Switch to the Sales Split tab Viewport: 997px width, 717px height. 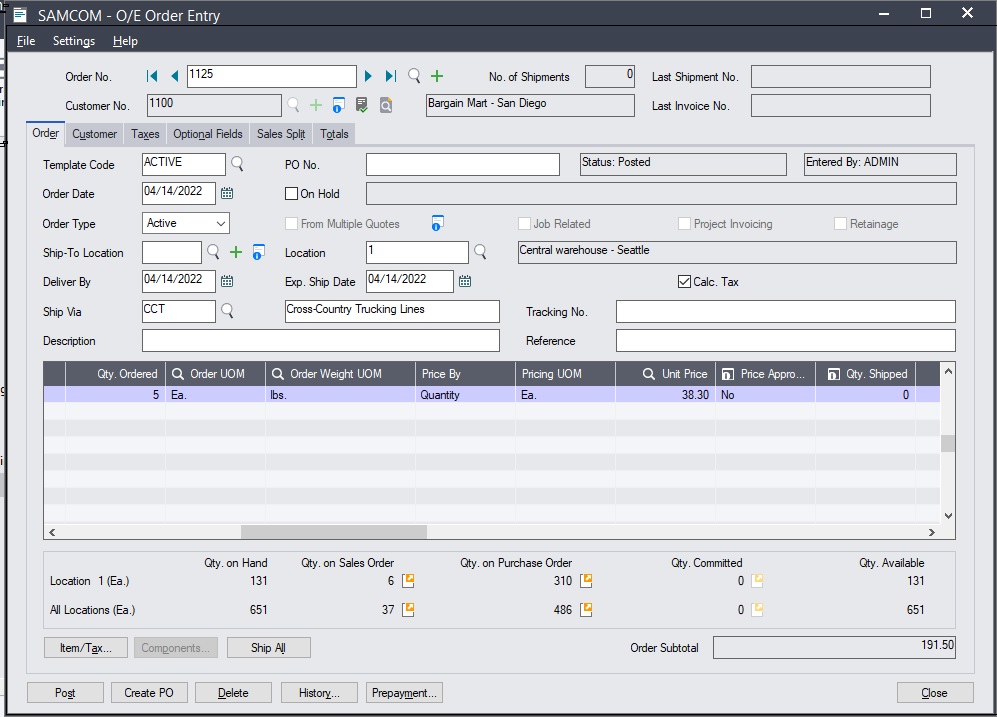coord(281,134)
